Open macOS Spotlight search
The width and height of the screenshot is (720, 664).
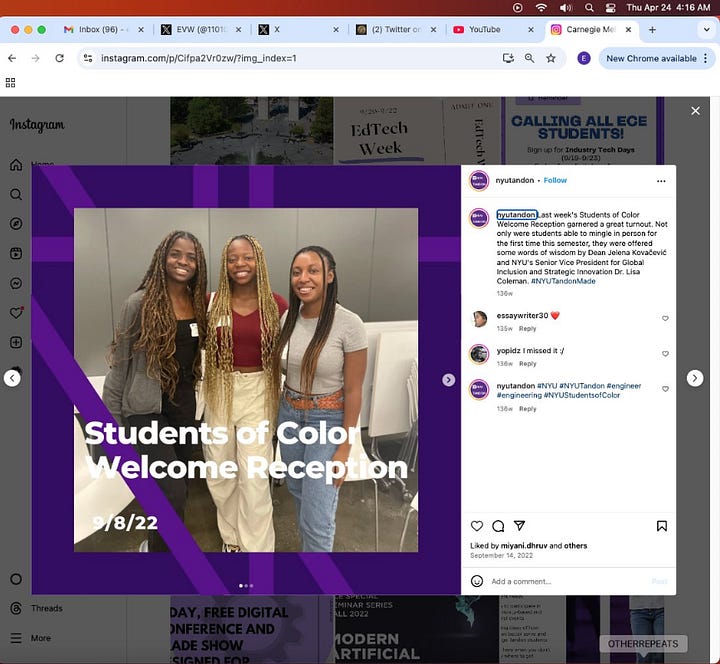[589, 7]
